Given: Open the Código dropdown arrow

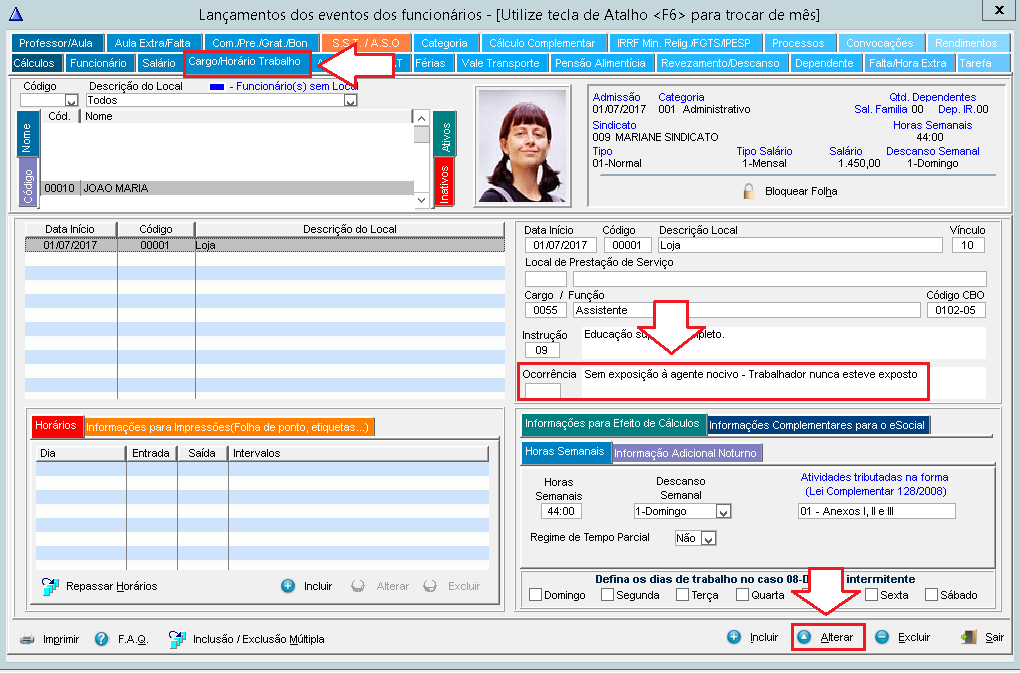Looking at the screenshot, I should click(x=72, y=101).
